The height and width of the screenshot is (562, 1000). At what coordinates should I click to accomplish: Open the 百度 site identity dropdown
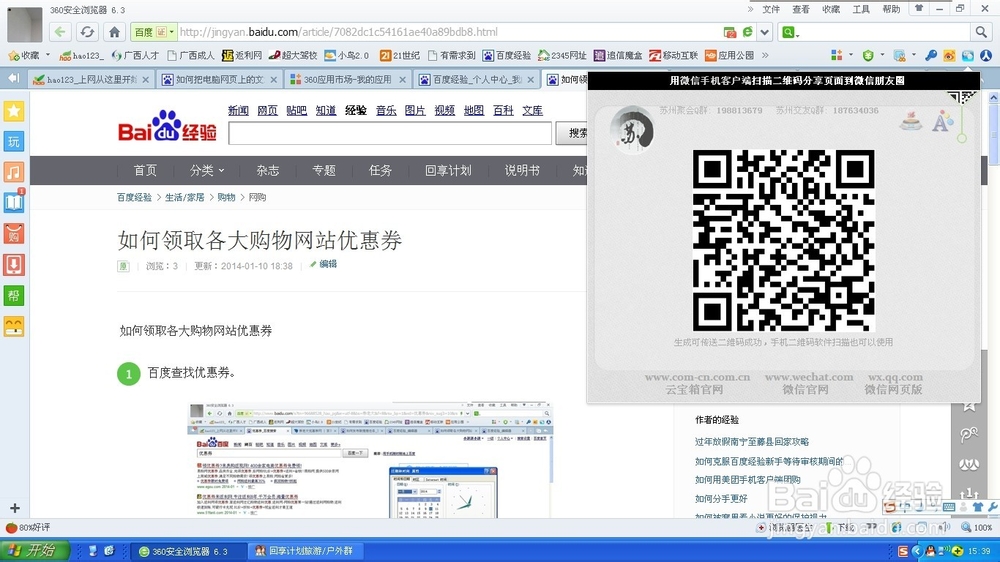click(153, 32)
